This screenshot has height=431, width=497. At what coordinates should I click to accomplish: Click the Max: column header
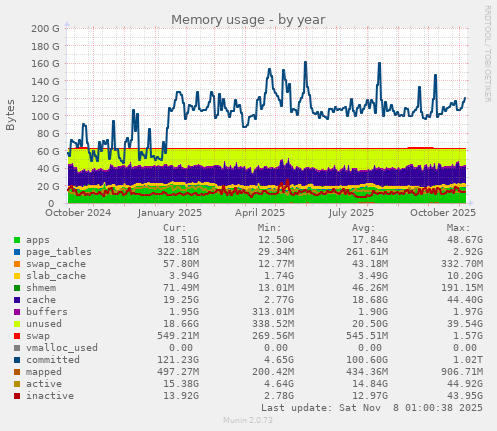tap(458, 228)
